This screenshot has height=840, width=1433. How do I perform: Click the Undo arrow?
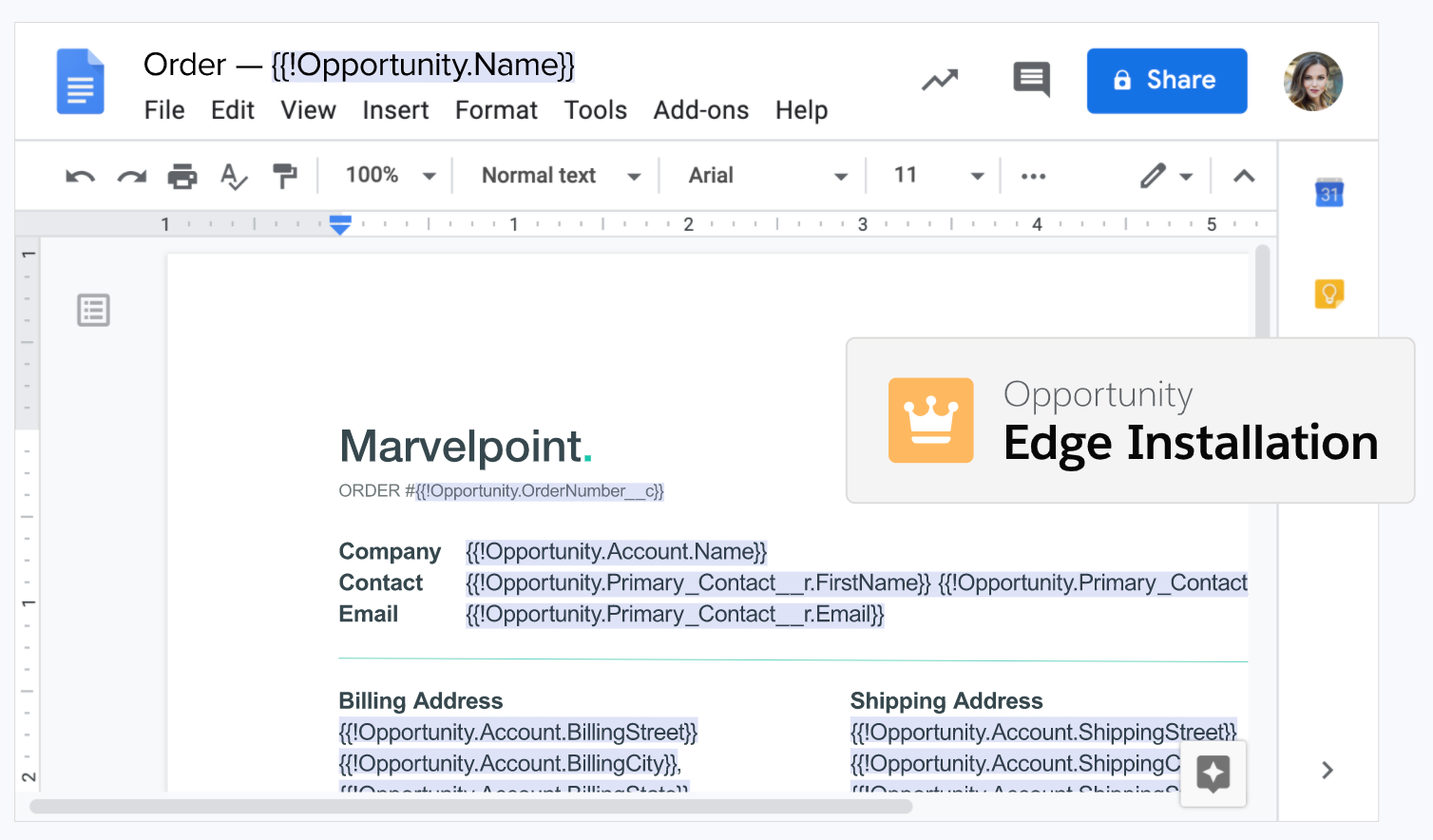point(81,176)
